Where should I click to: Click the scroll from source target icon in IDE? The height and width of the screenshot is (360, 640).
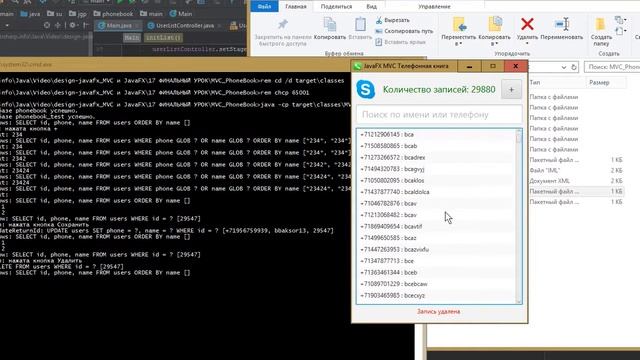tap(47, 25)
